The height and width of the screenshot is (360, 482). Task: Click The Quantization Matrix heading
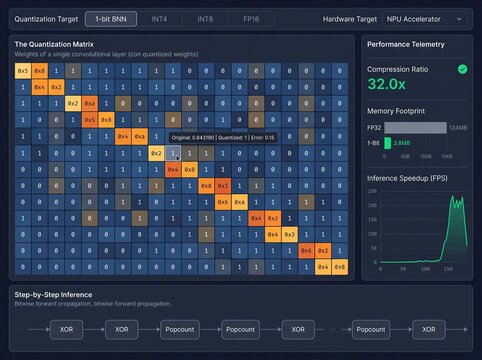pyautogui.click(x=54, y=44)
